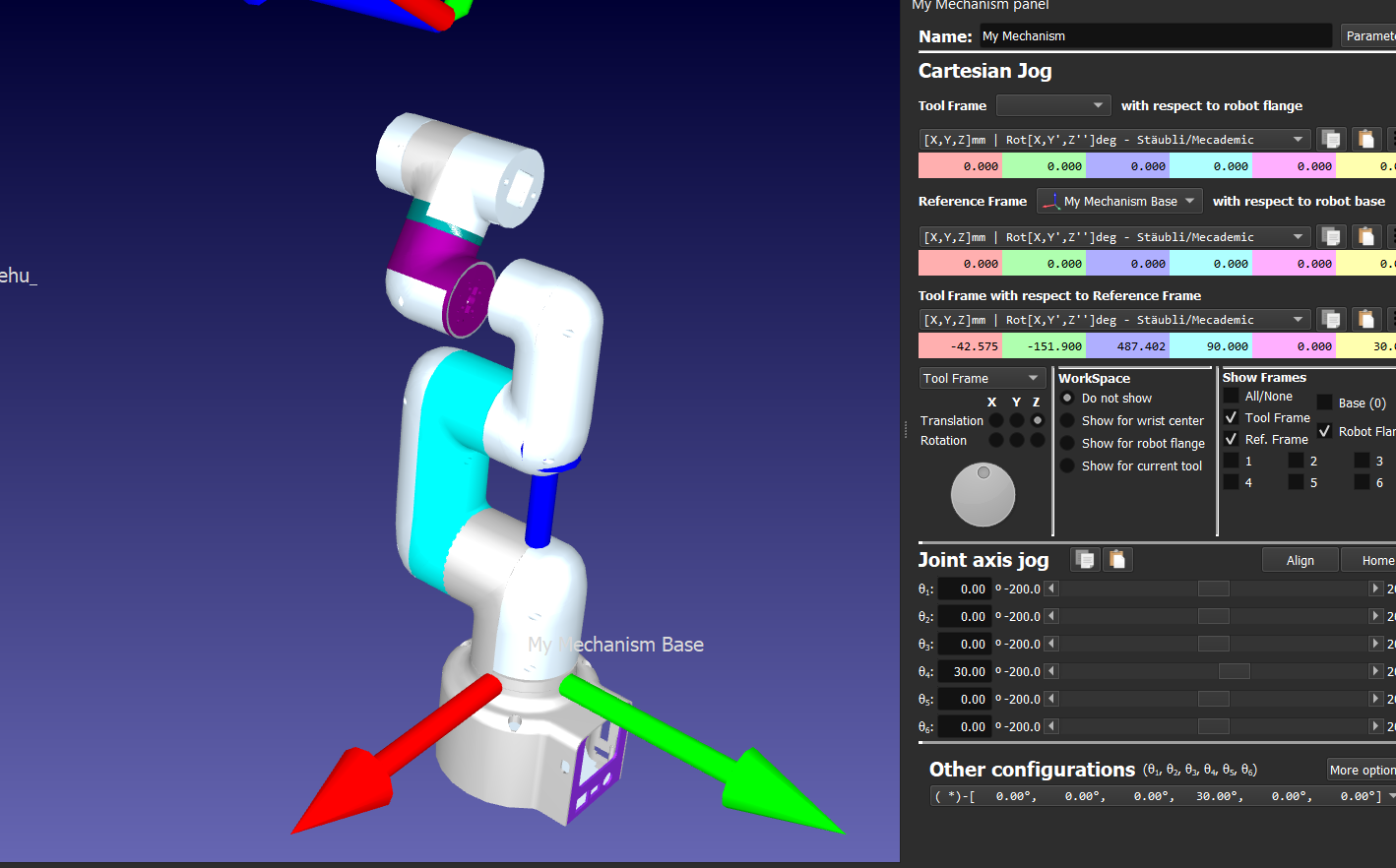1396x868 pixels.
Task: Increase θ6 with its right arrow
Action: pyautogui.click(x=1375, y=726)
